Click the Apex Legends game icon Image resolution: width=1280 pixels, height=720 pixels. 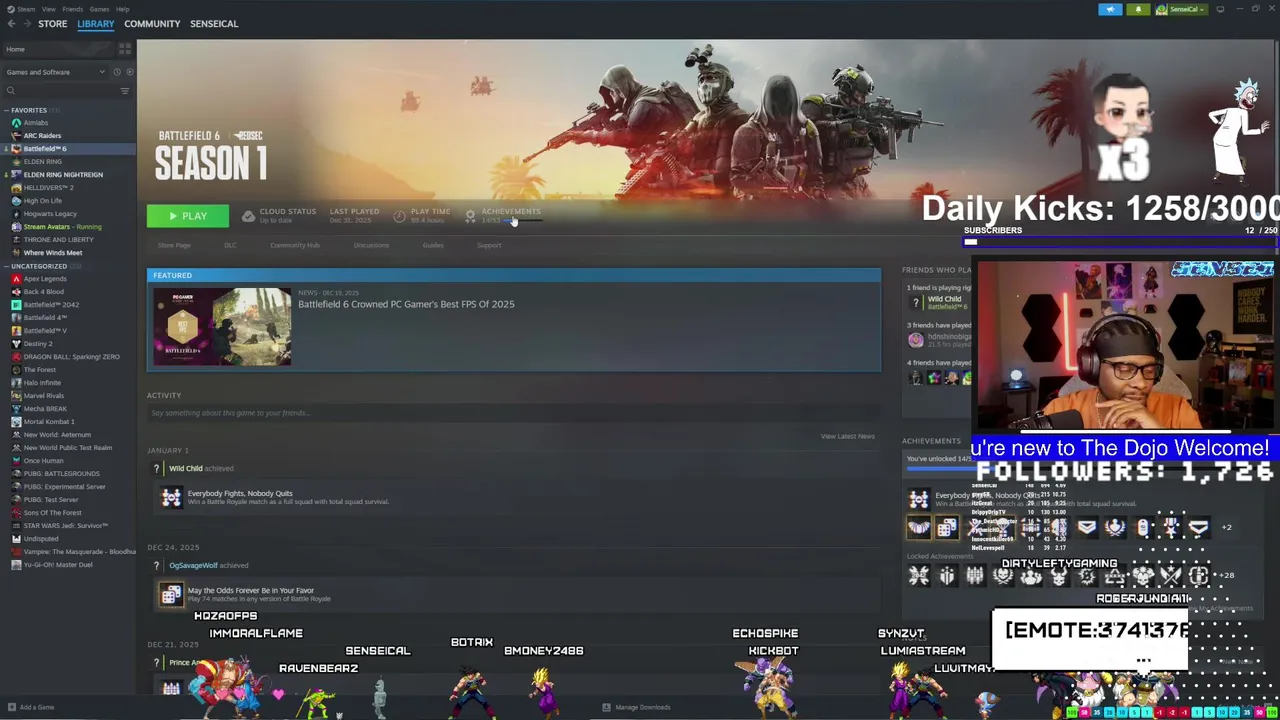pyautogui.click(x=16, y=279)
